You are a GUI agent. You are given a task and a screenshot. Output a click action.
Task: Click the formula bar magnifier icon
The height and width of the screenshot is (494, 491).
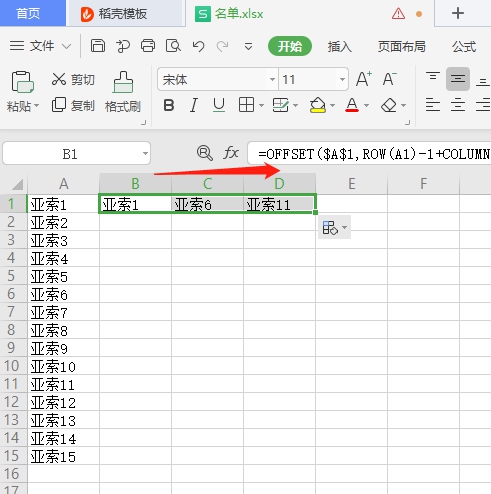tap(204, 153)
